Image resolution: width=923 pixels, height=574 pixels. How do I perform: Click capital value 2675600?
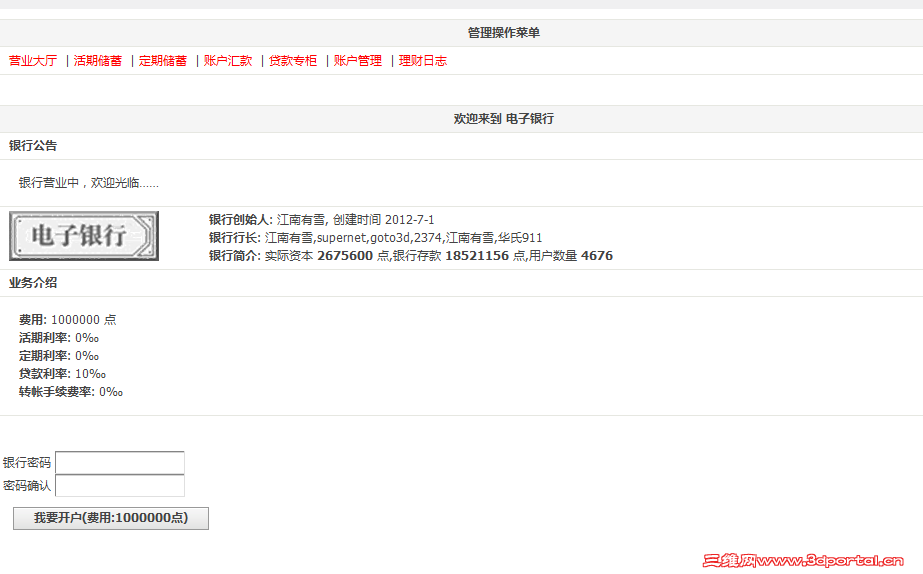pyautogui.click(x=345, y=256)
